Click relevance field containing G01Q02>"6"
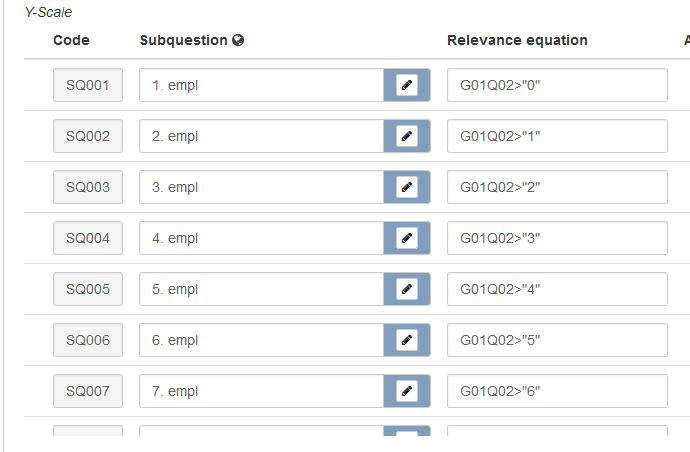The width and height of the screenshot is (690, 452). [x=557, y=391]
